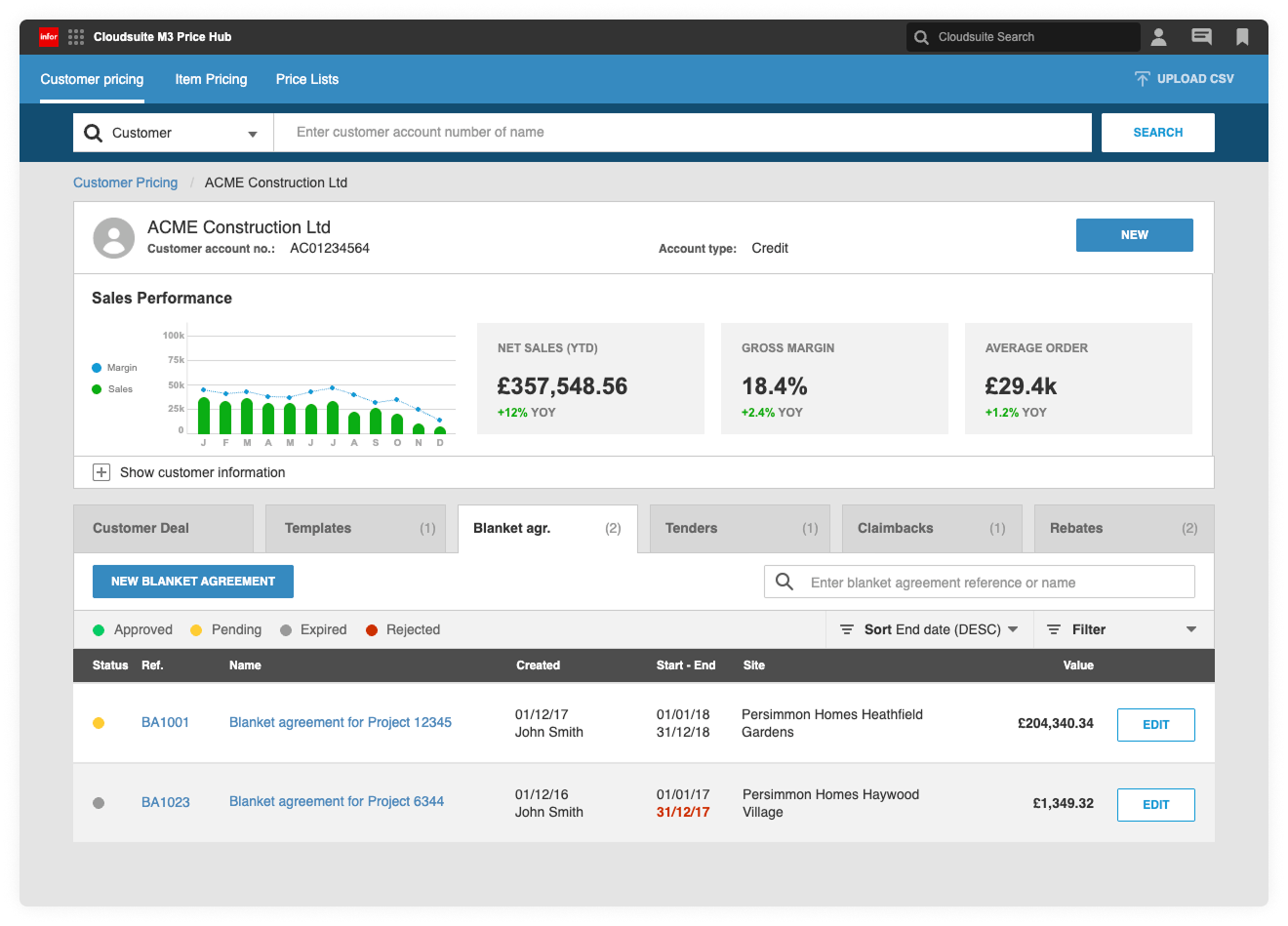This screenshot has width=1288, height=926.
Task: Click EDIT for agreement BA1001
Action: [x=1156, y=725]
